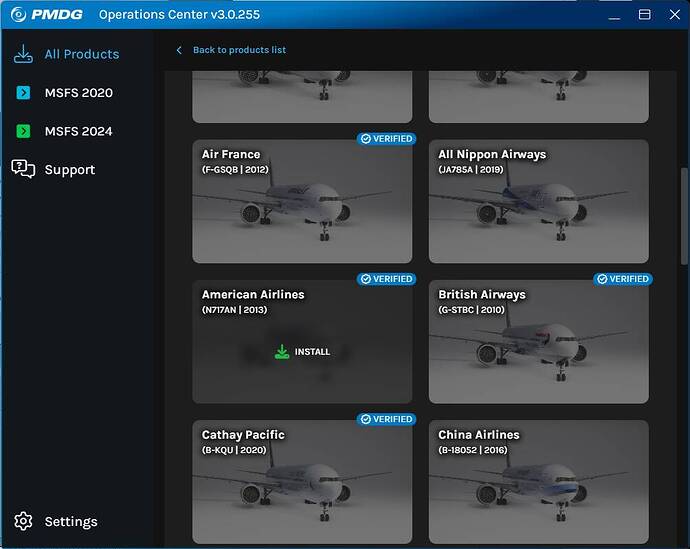Open the Support page
Screen dimensions: 690x549
(70, 170)
